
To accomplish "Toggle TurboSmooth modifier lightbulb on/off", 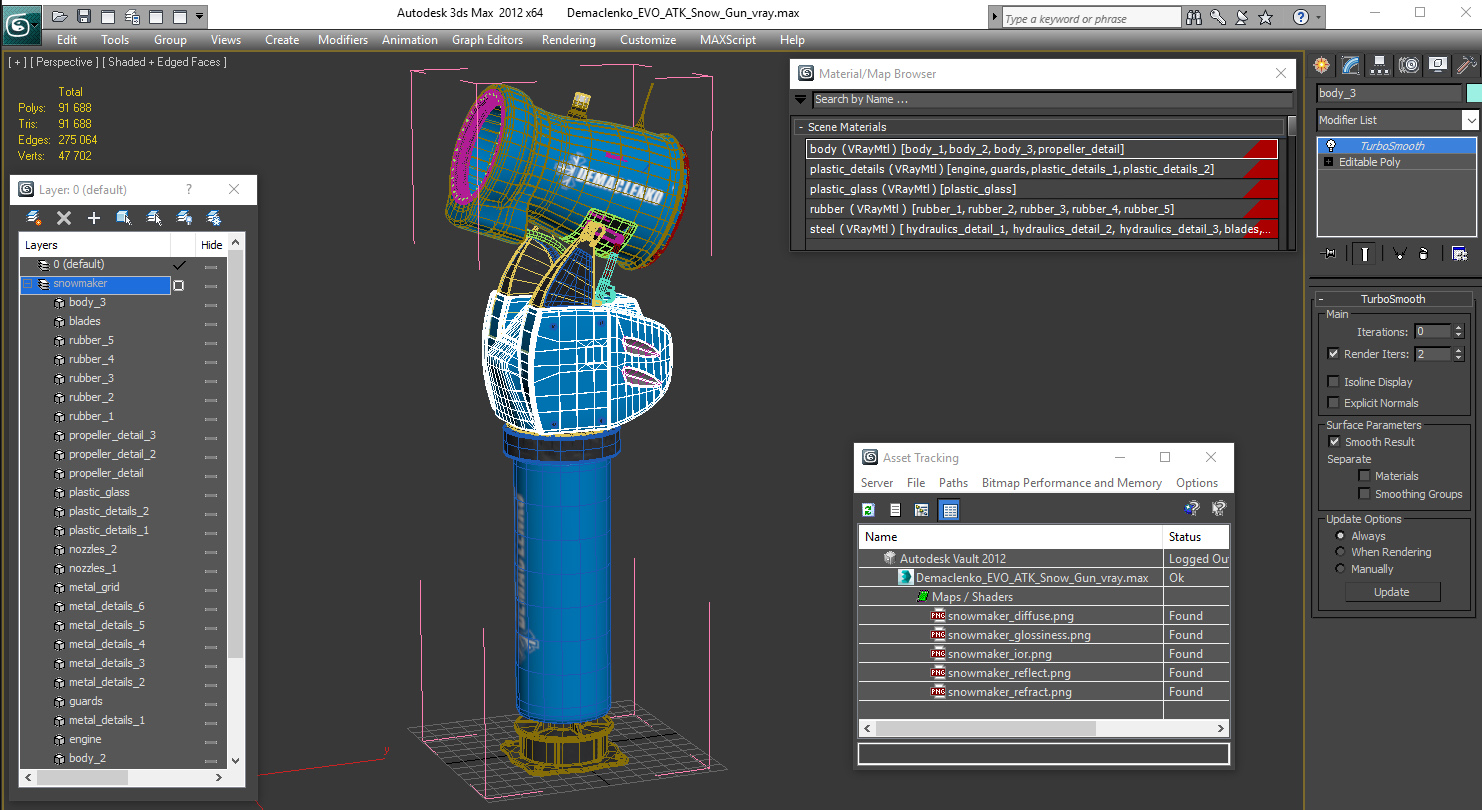I will [x=1330, y=146].
